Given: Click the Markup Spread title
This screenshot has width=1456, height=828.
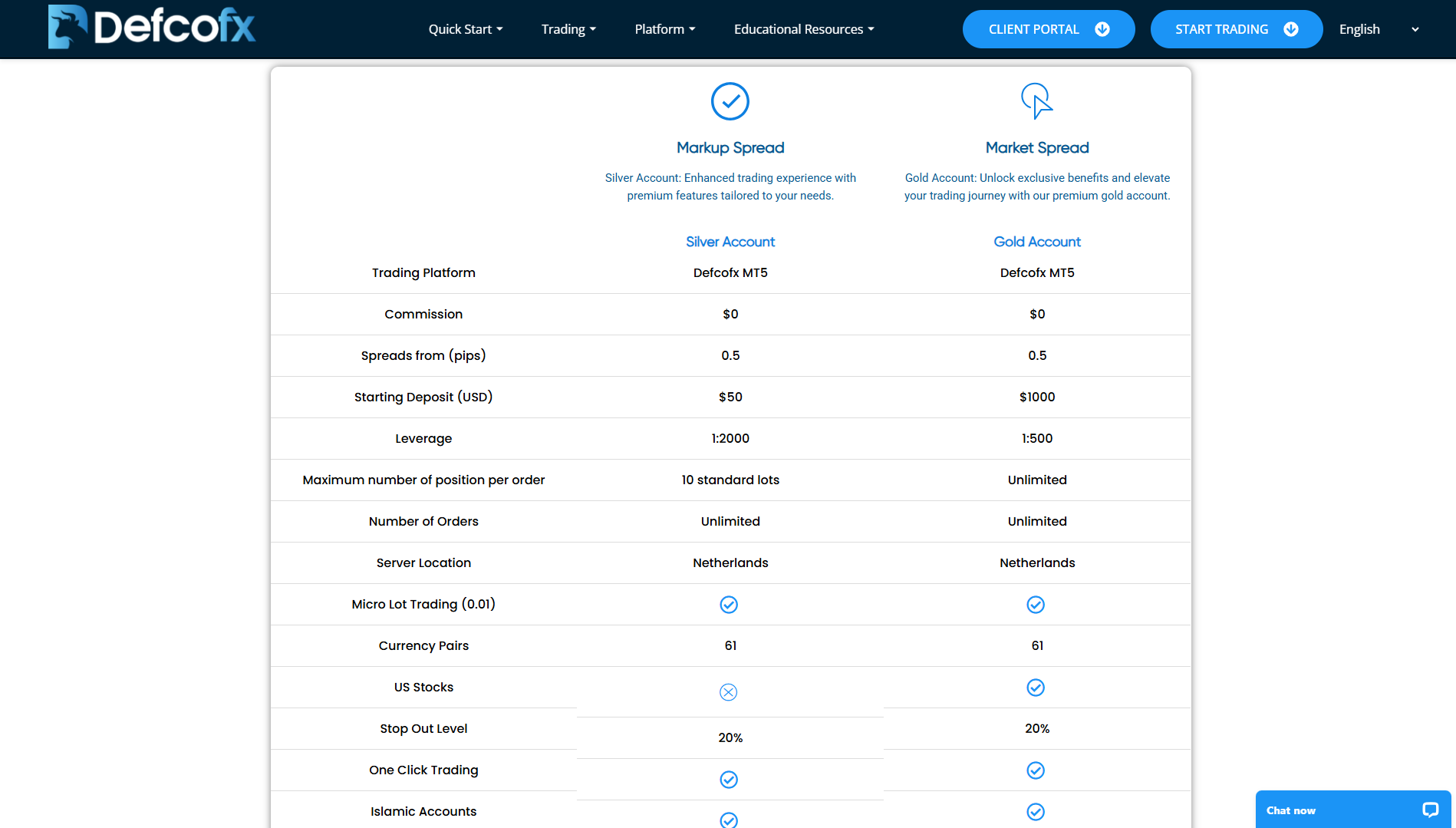Looking at the screenshot, I should pyautogui.click(x=730, y=147).
